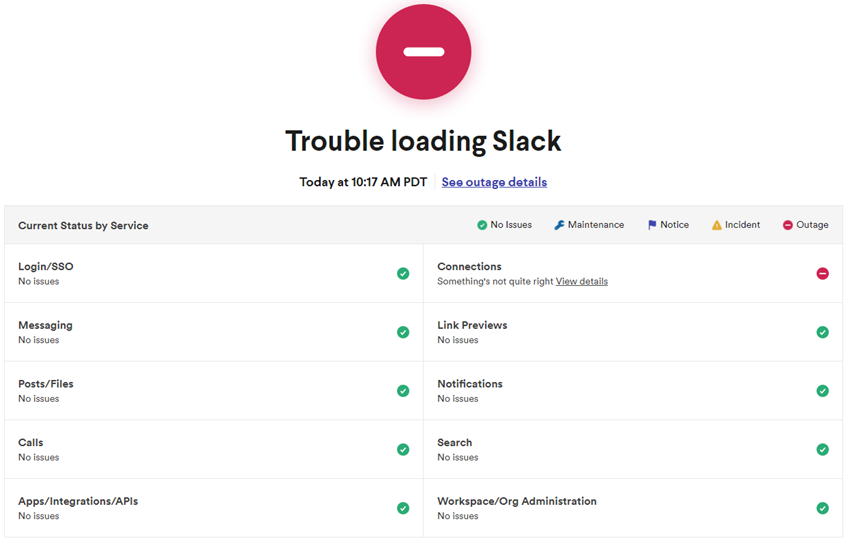Click the Workspace/Org Administration green check icon
This screenshot has width=850, height=543.
pos(822,508)
